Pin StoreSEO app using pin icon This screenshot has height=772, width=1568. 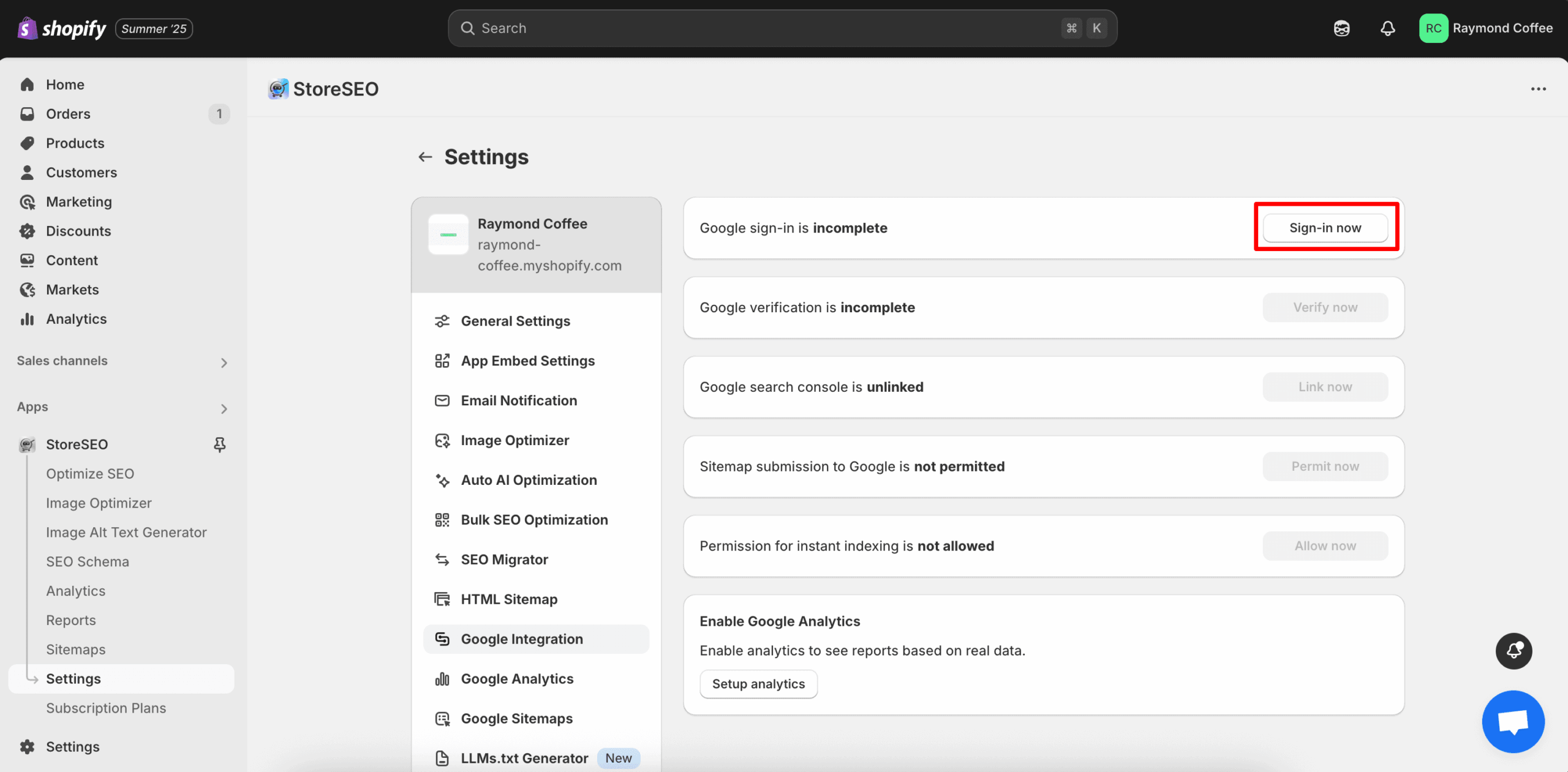[219, 444]
